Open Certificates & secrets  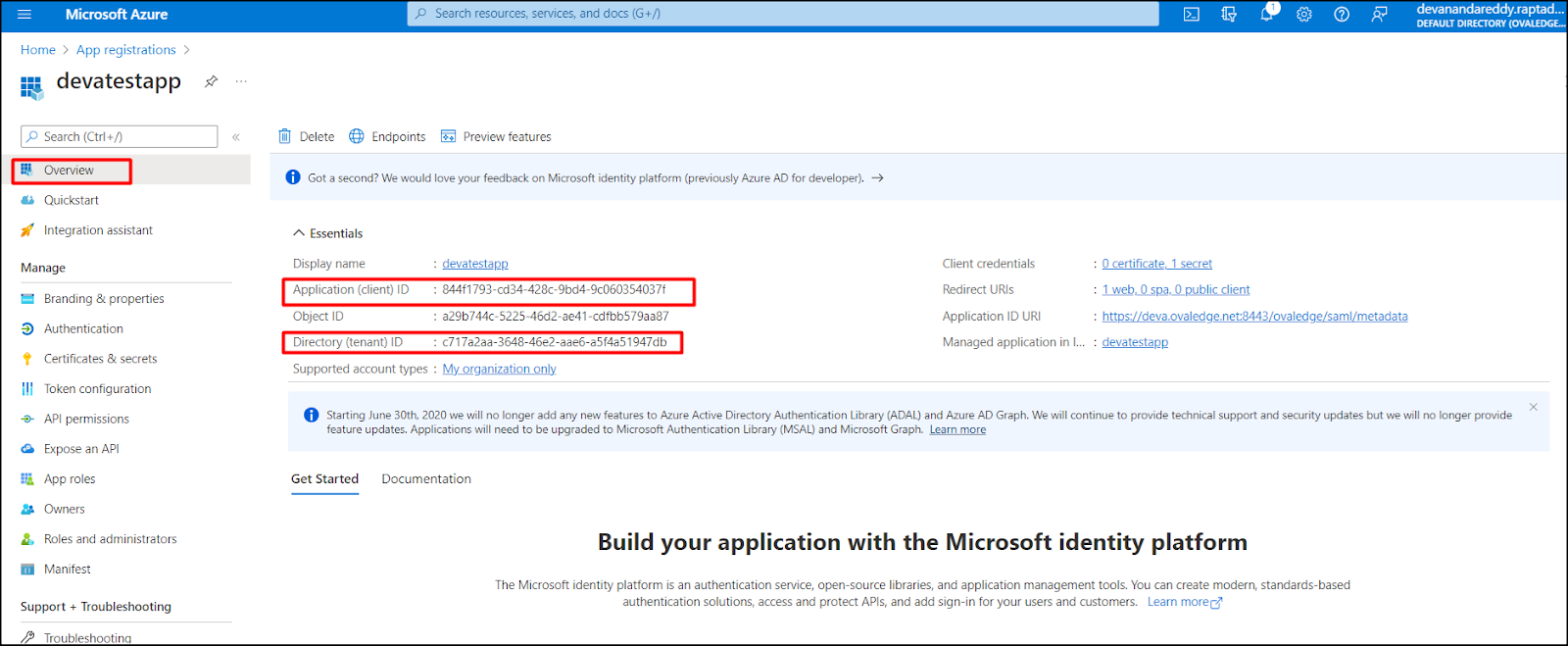pos(100,359)
